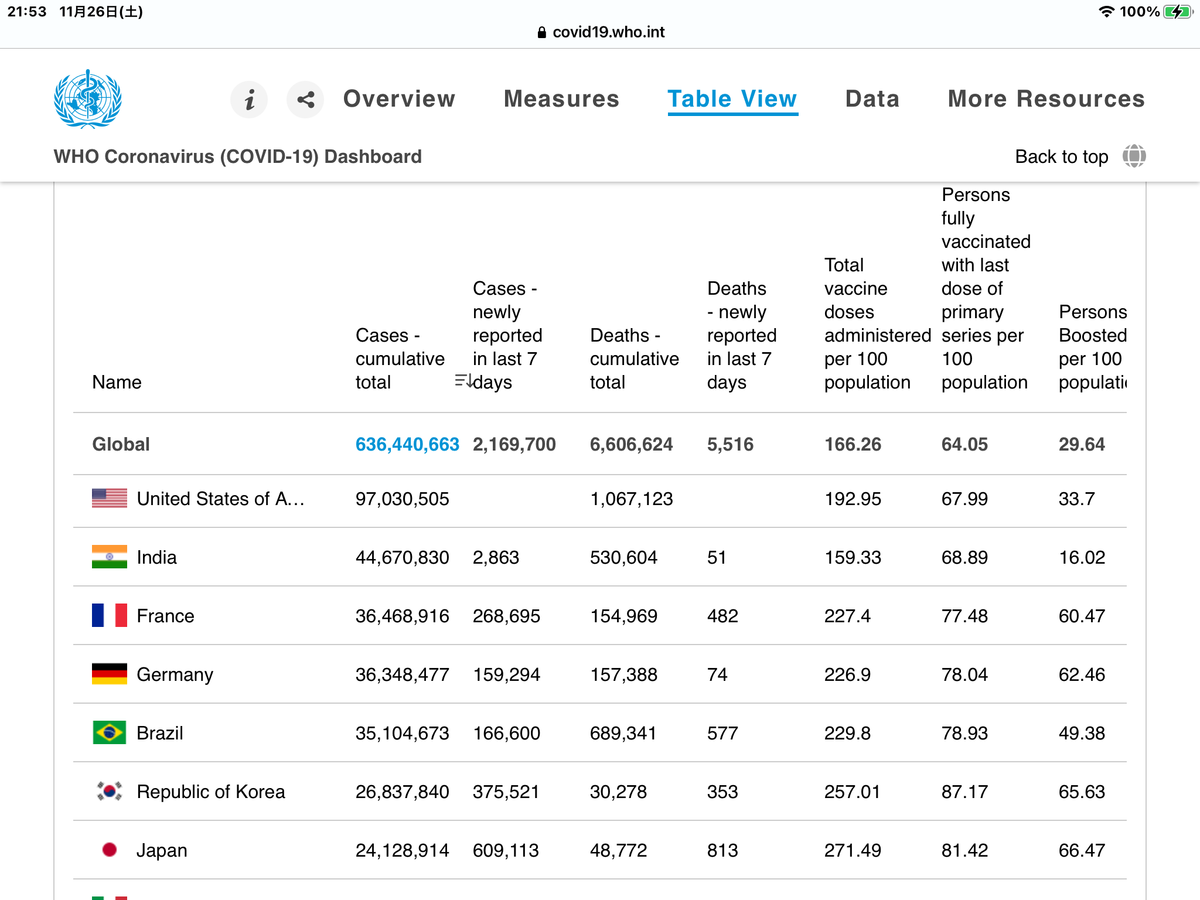Click the Japan flag icon
The height and width of the screenshot is (900, 1200).
109,850
